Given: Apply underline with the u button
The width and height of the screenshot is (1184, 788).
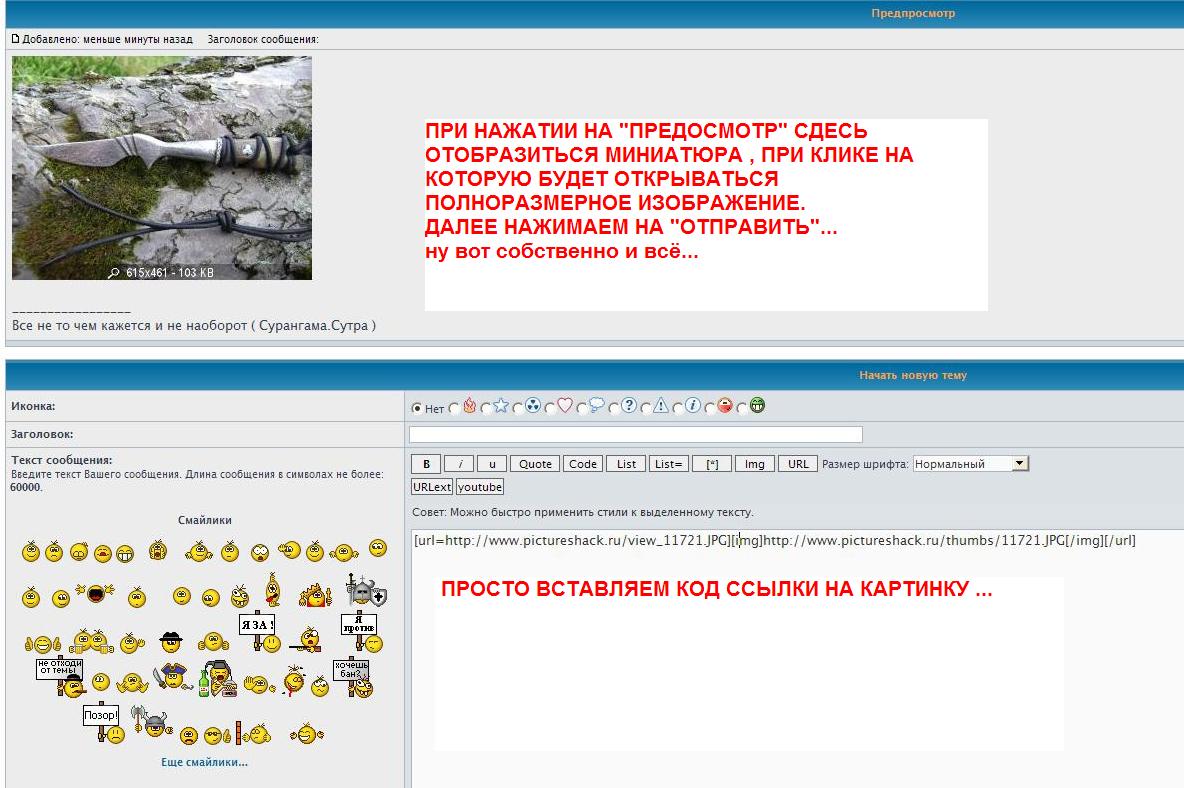Looking at the screenshot, I should pyautogui.click(x=492, y=464).
